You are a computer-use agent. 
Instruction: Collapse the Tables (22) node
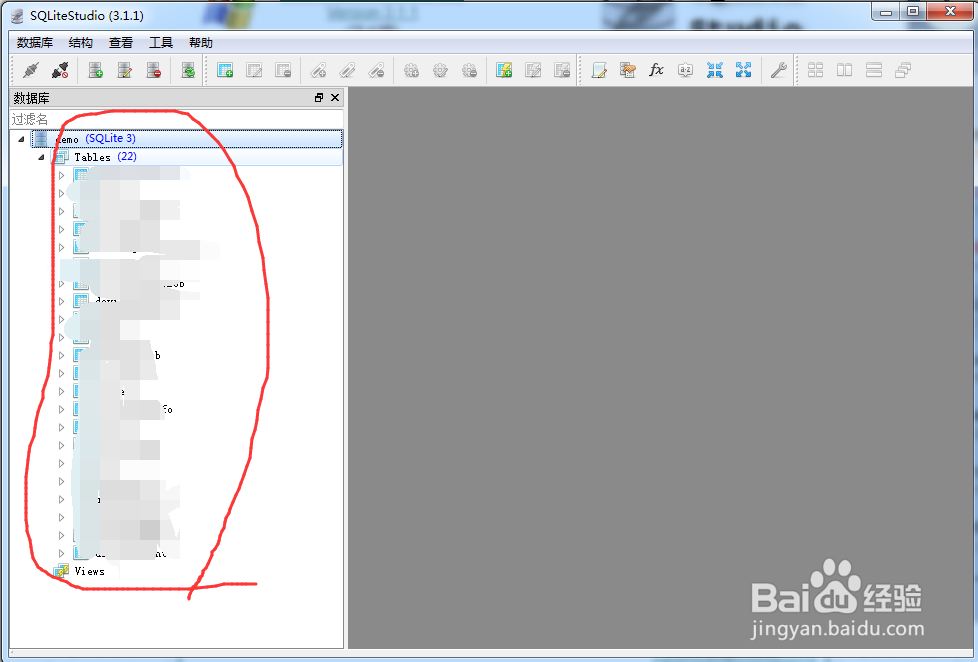tap(41, 157)
